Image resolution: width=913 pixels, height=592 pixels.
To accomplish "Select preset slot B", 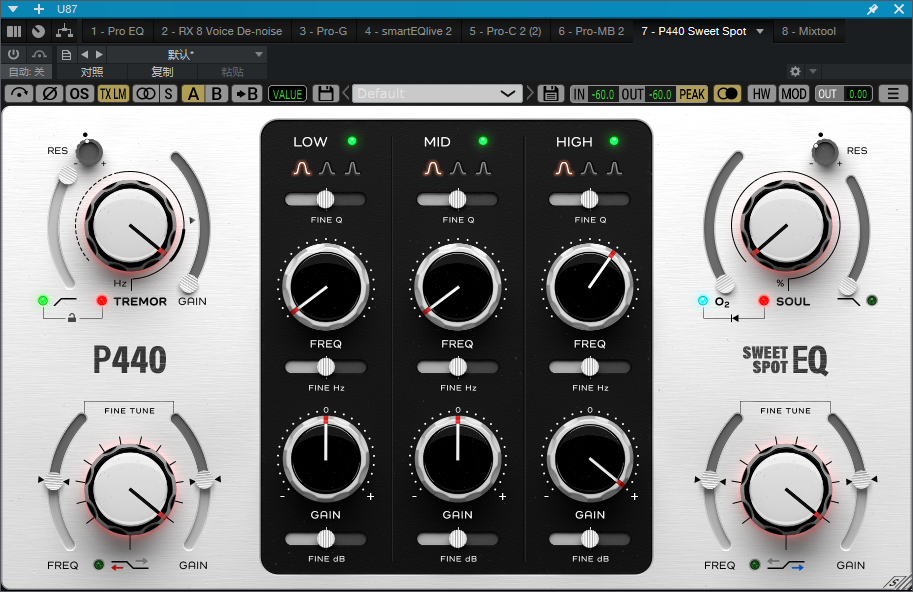I will pos(217,94).
